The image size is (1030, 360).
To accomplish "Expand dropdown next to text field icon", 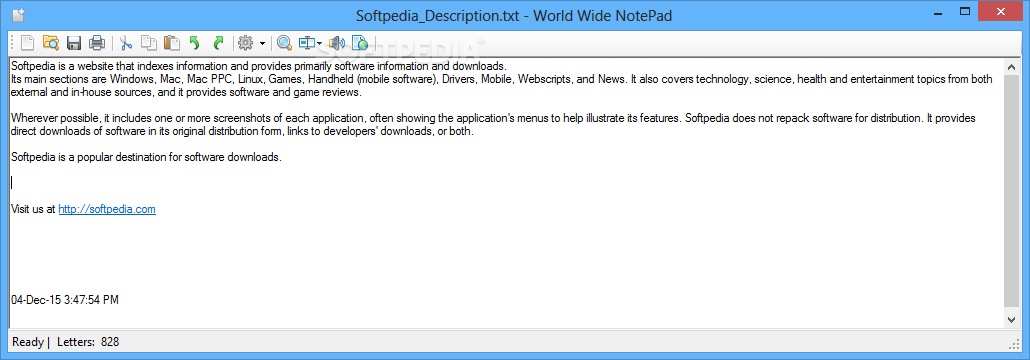I will coord(319,44).
